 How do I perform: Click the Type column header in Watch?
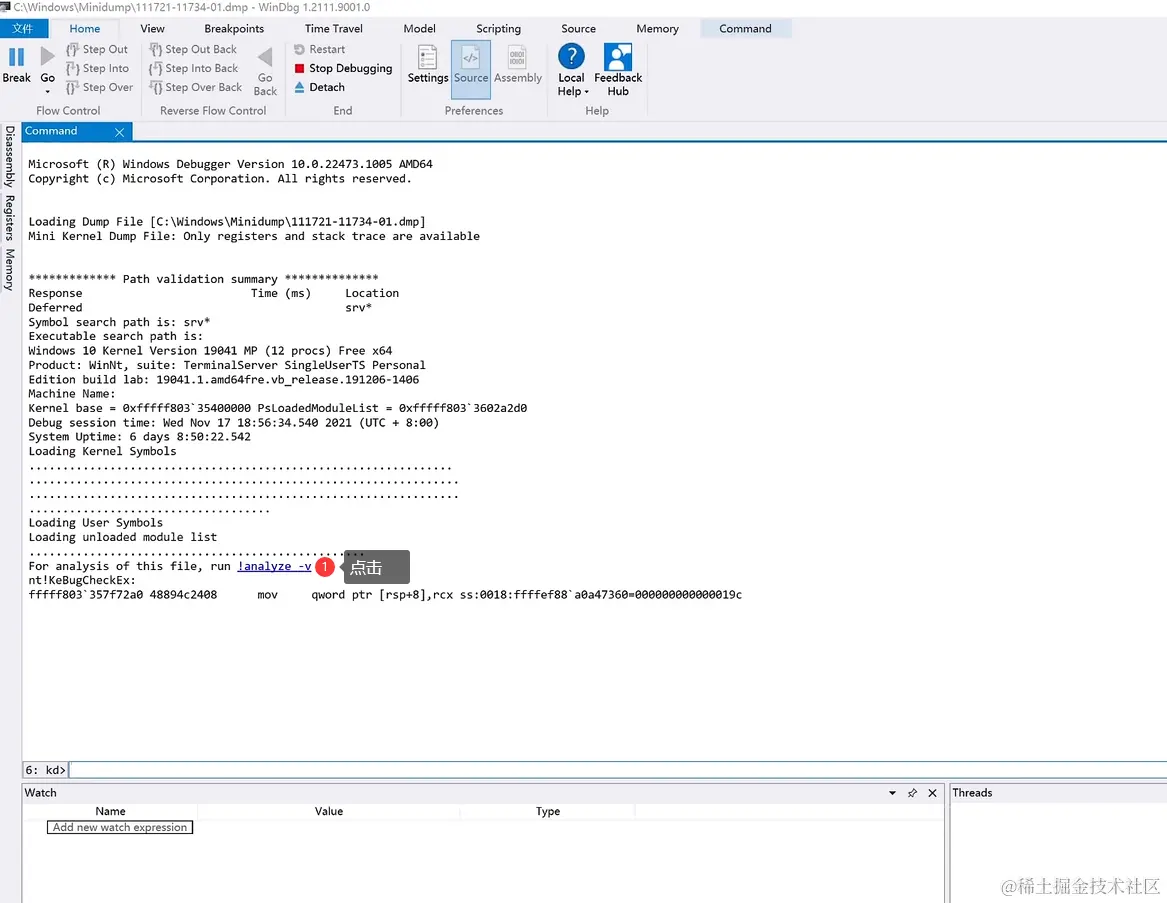(x=548, y=811)
